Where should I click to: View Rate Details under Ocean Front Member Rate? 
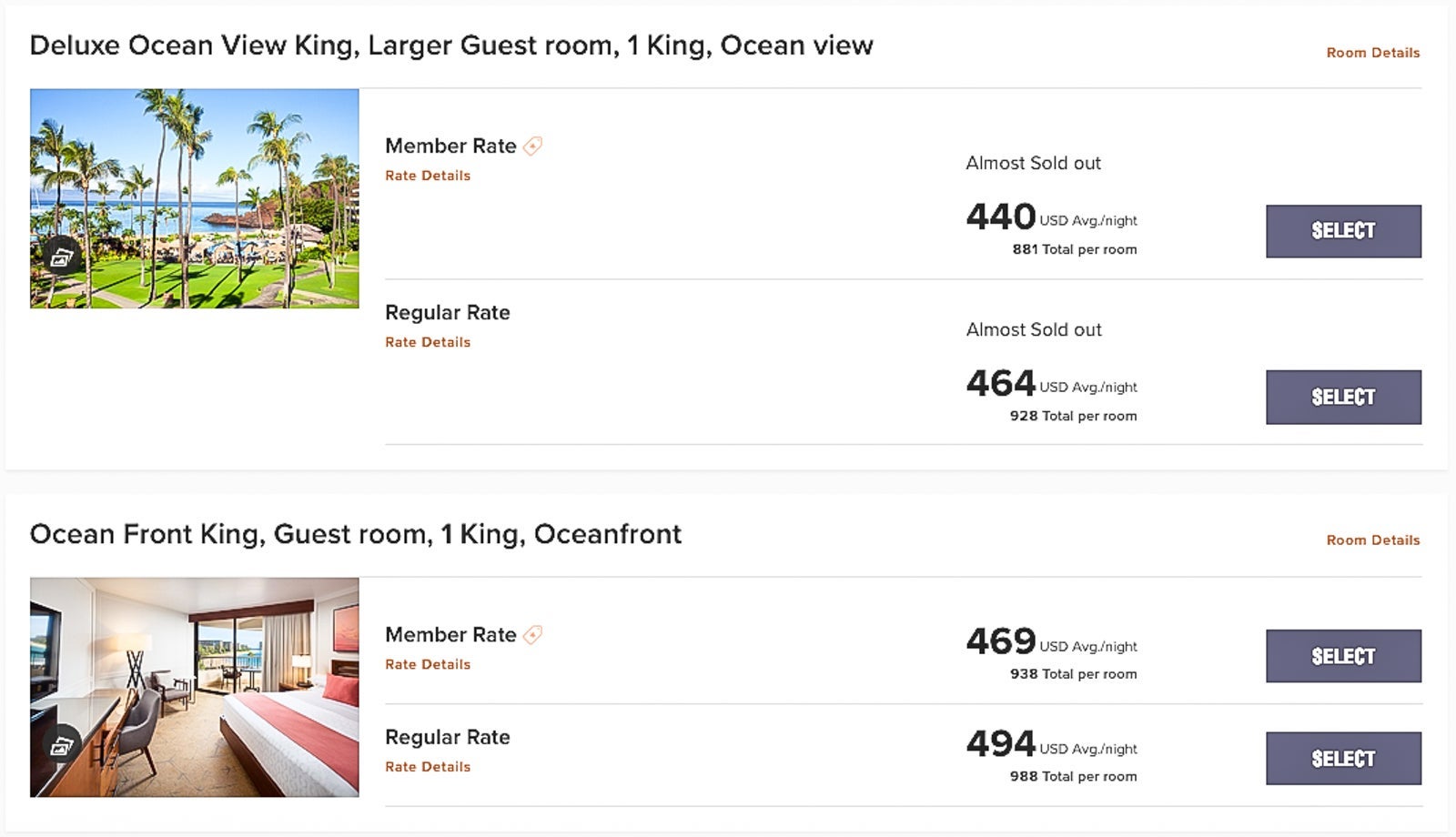[x=428, y=664]
